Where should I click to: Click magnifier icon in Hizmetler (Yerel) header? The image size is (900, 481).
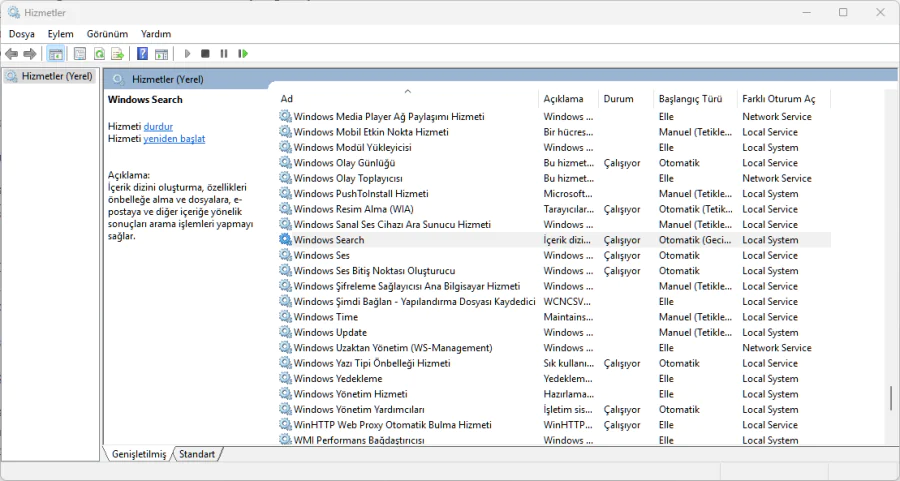118,79
